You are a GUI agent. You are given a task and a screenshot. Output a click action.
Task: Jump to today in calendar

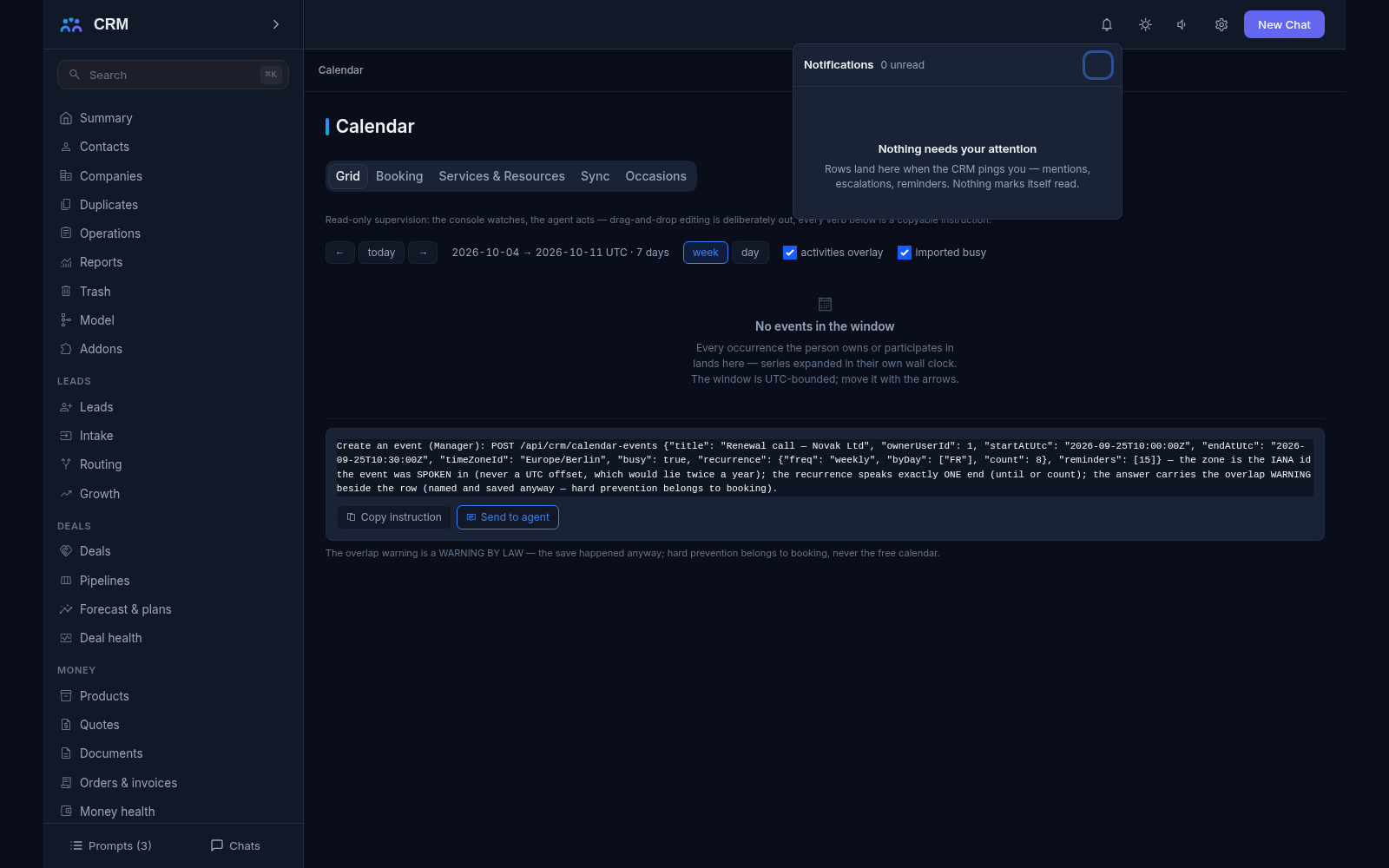(x=381, y=253)
